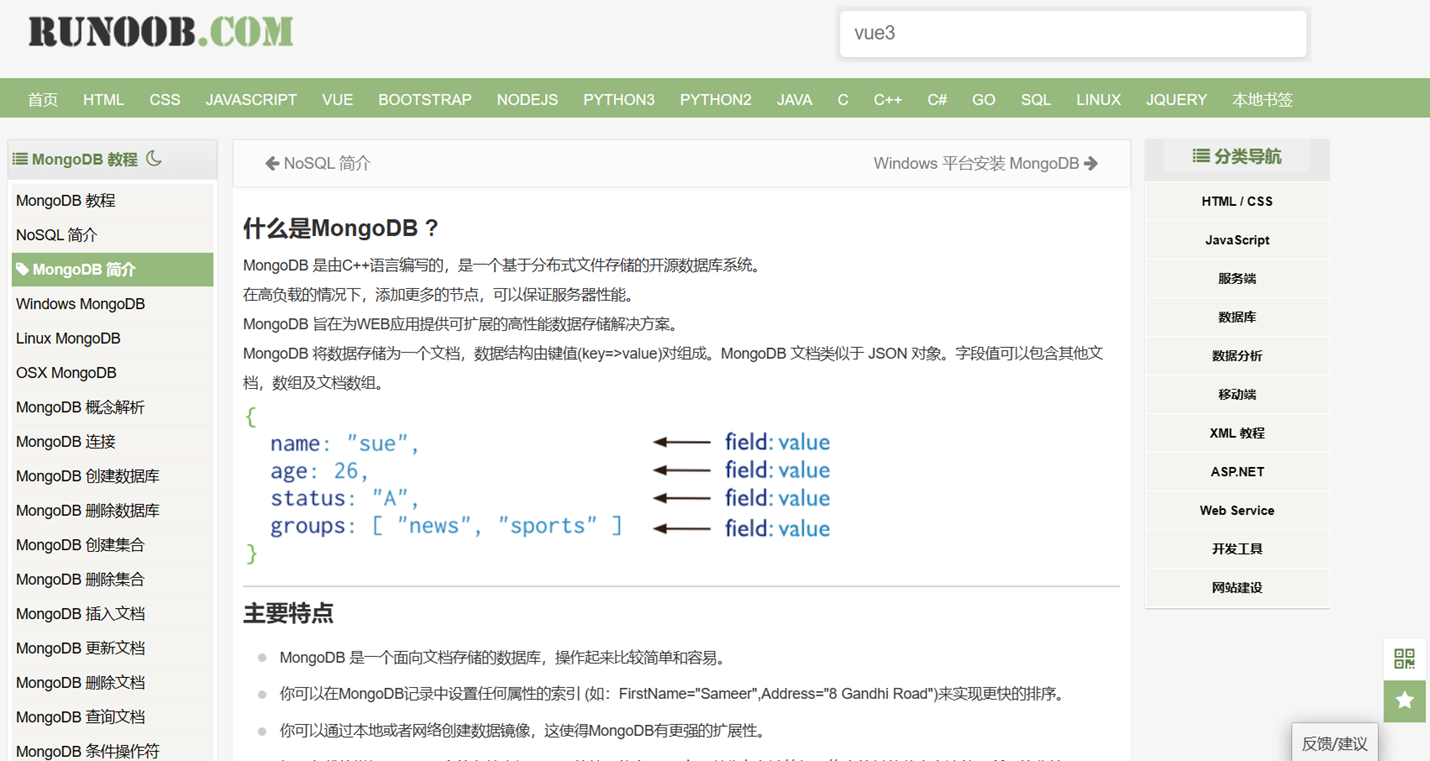Open 网站建设 category
The width and height of the screenshot is (1430, 761).
click(1237, 588)
